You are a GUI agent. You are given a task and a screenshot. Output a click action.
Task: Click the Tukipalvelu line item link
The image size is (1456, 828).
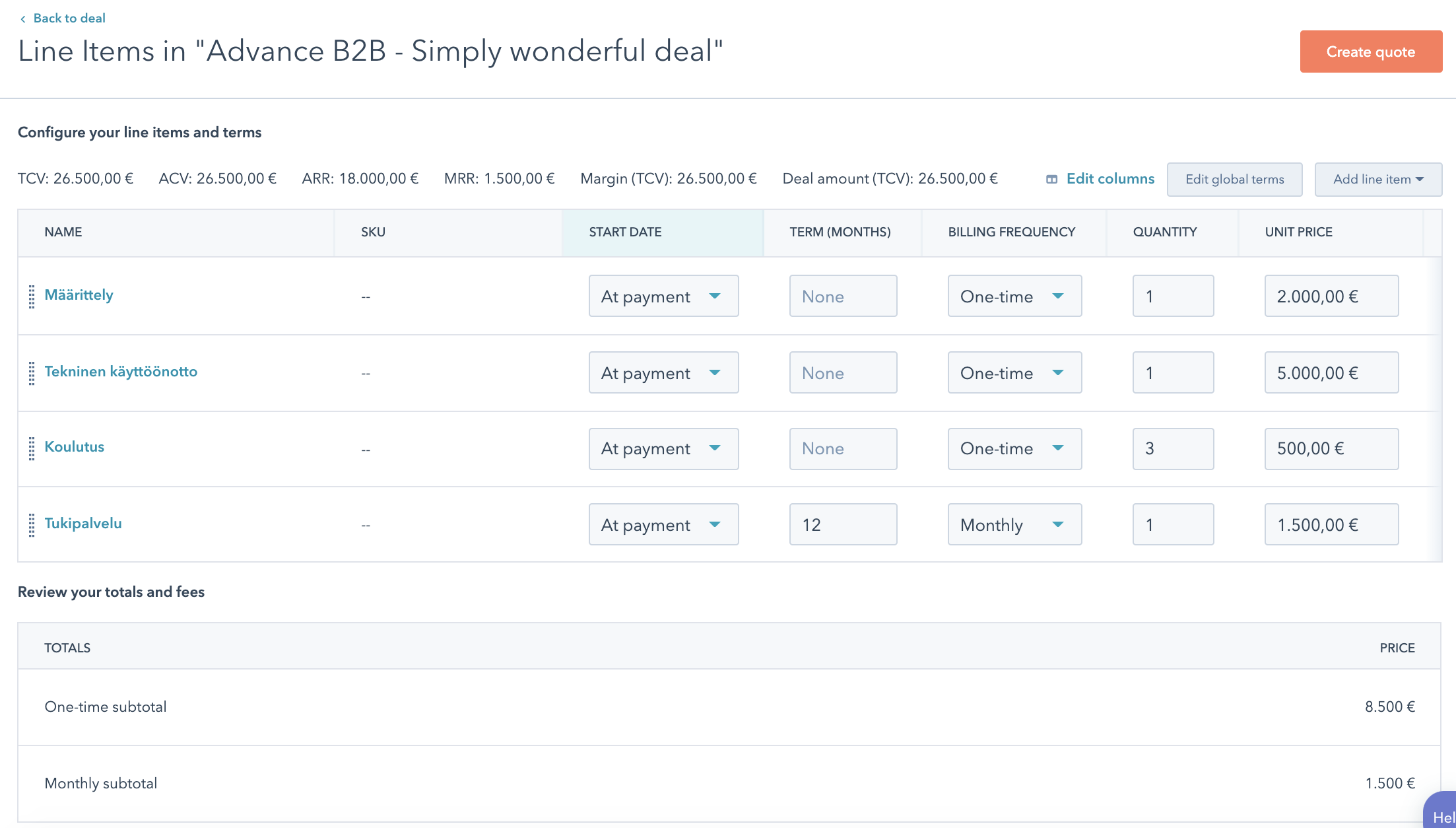[83, 524]
